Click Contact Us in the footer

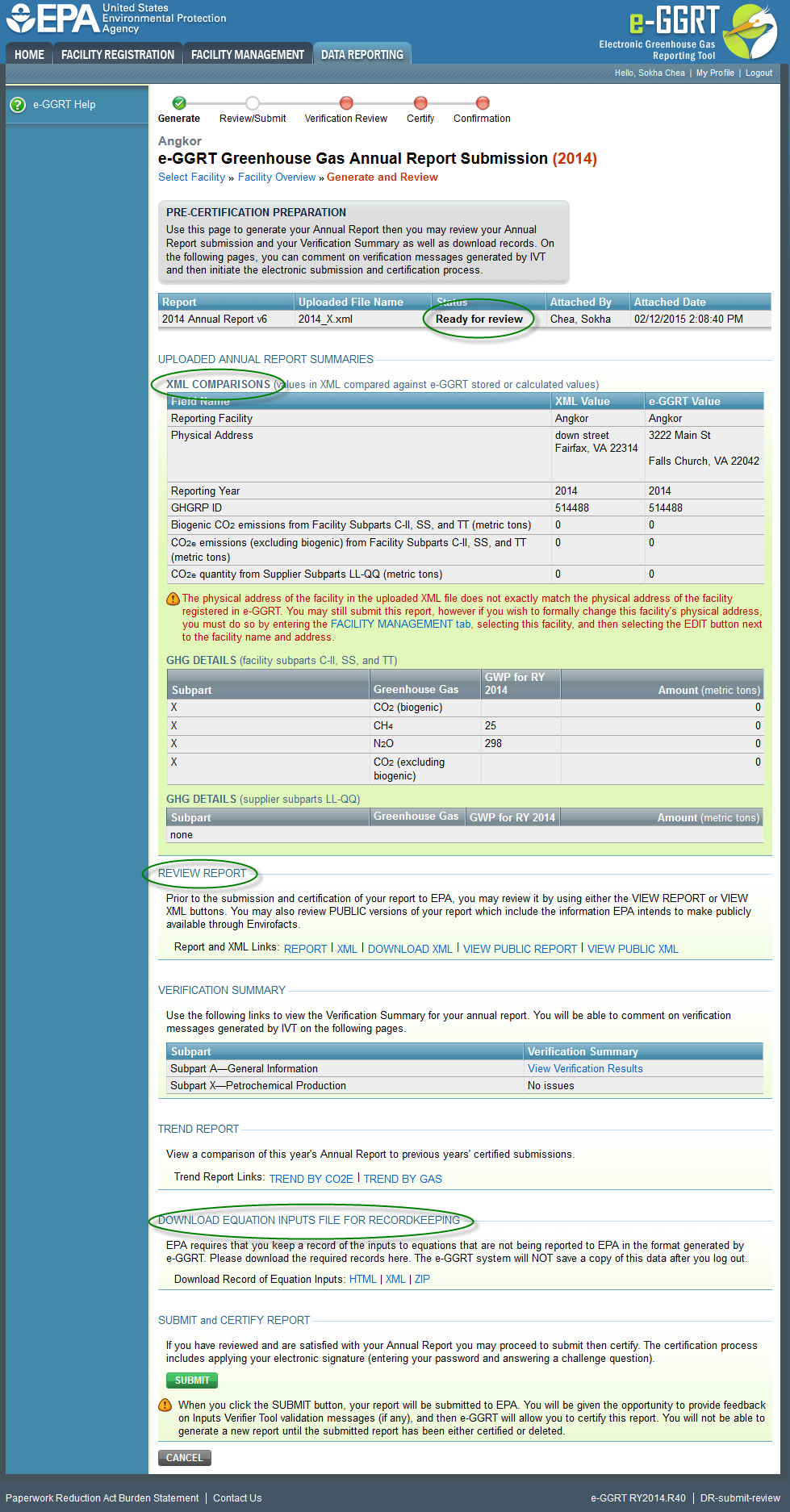tap(237, 1498)
